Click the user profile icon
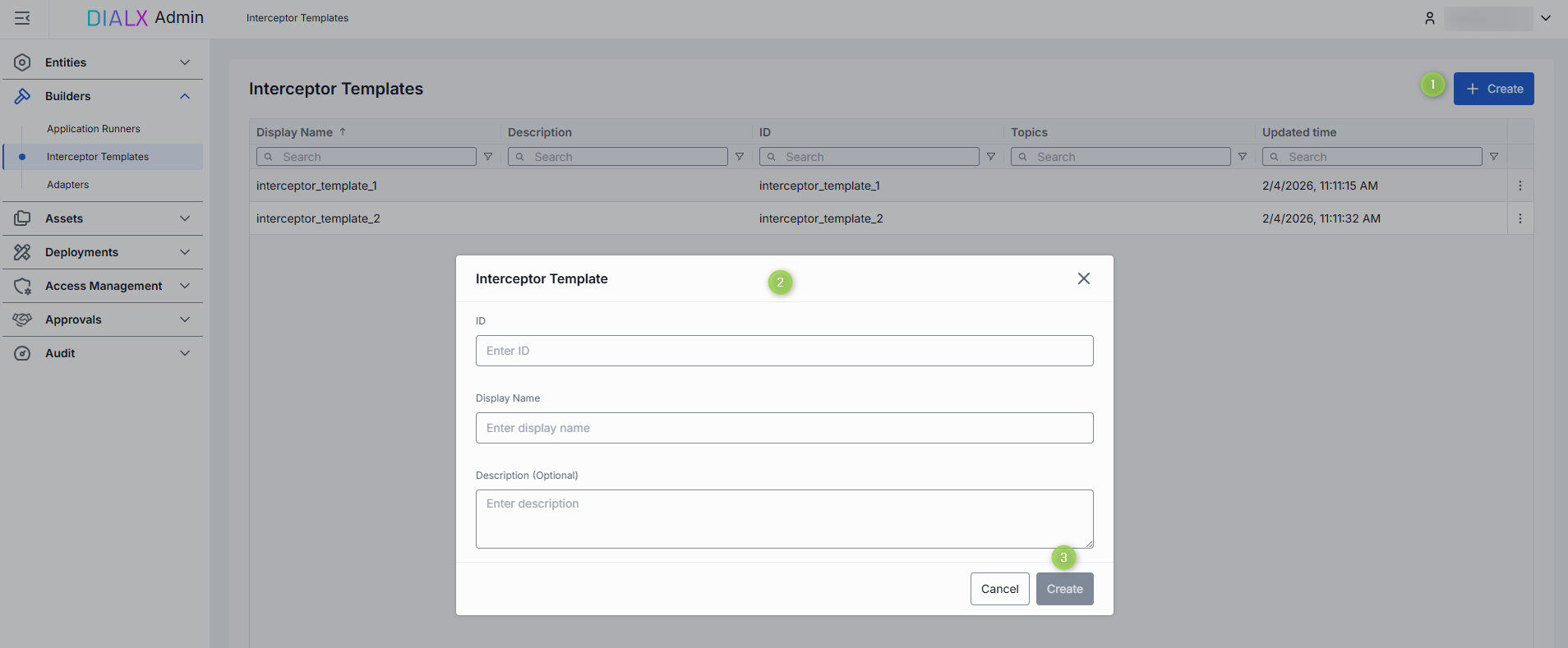1568x648 pixels. pyautogui.click(x=1429, y=18)
